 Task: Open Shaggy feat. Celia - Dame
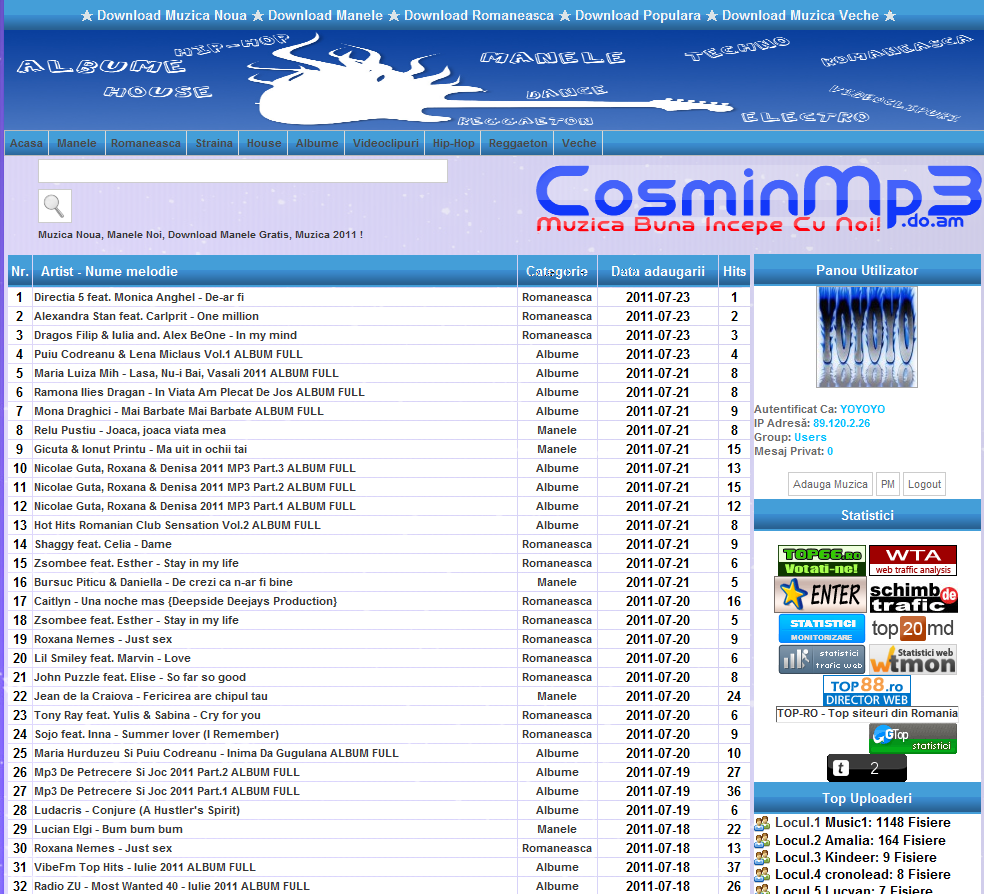pyautogui.click(x=103, y=544)
